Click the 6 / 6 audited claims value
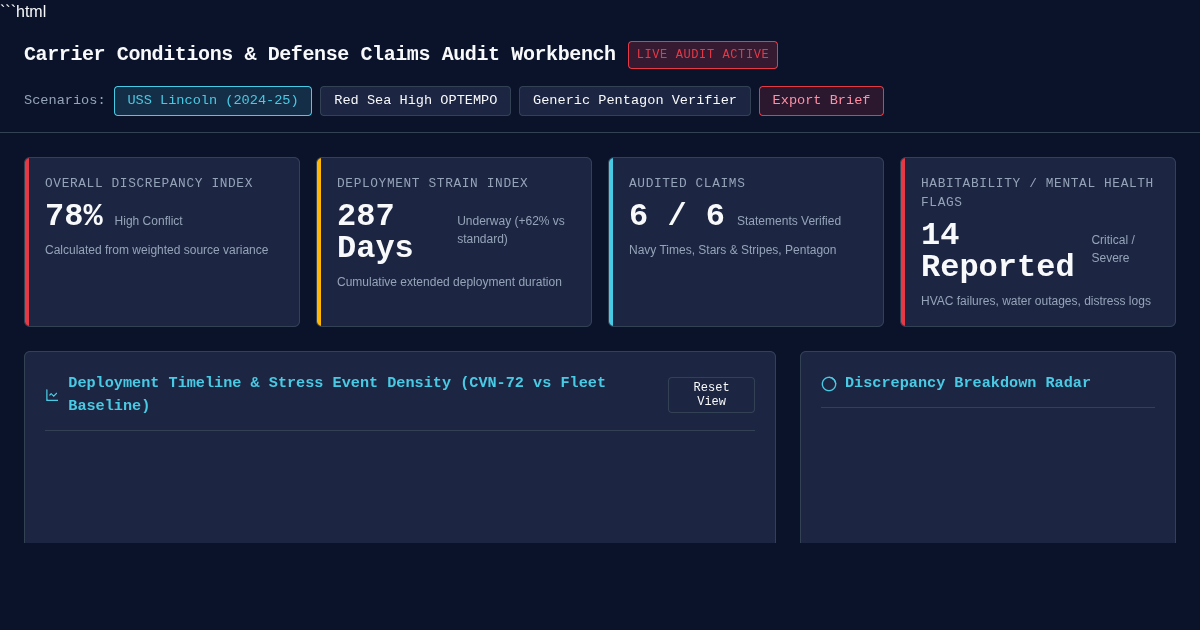 tap(677, 216)
